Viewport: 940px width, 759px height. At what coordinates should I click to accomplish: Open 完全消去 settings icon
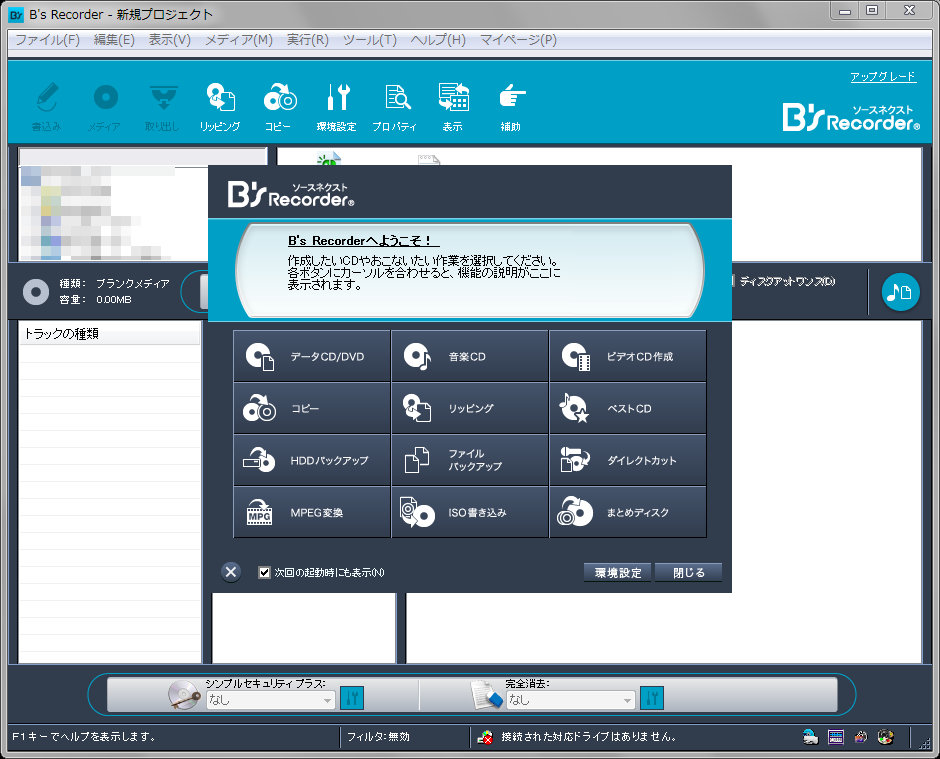point(652,698)
